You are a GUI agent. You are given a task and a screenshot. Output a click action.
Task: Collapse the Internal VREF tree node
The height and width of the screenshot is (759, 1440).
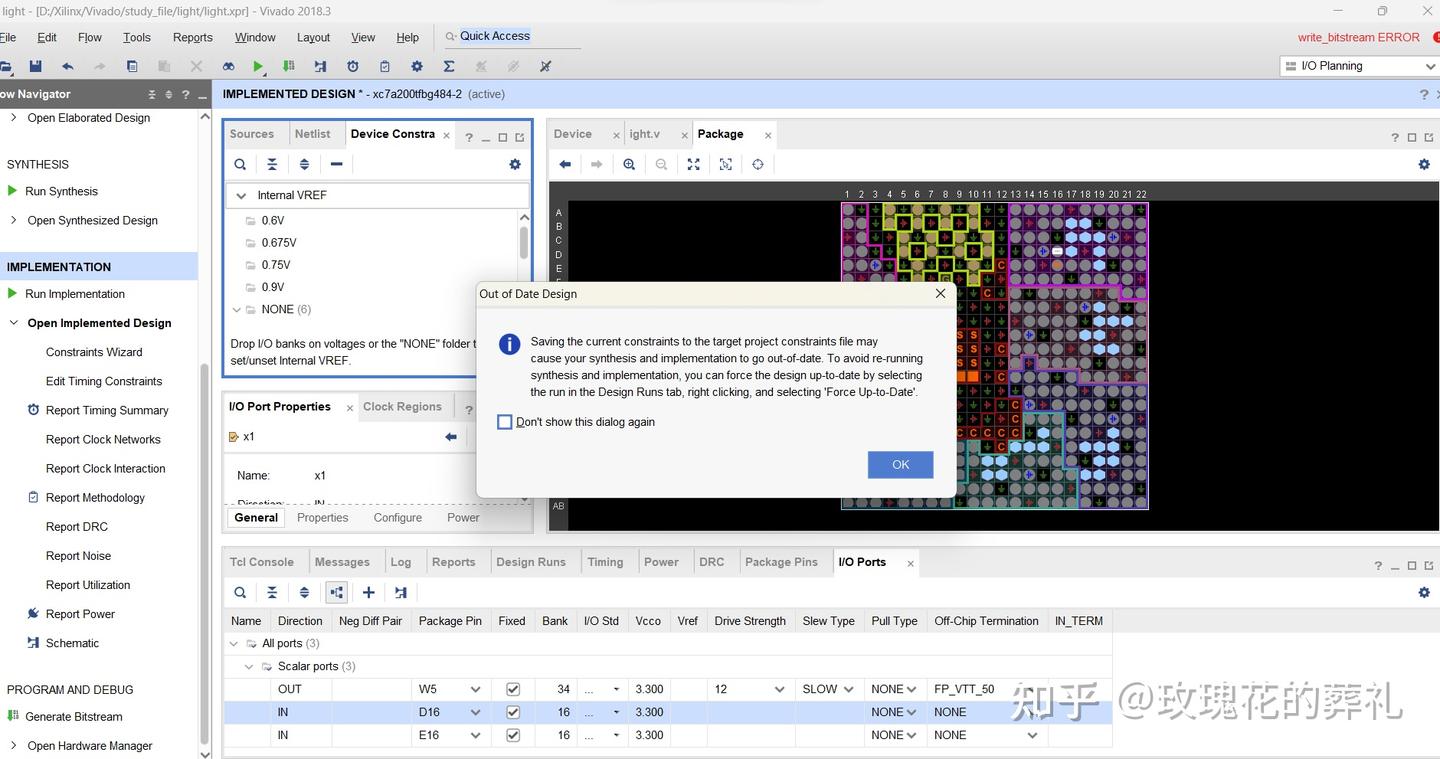pos(241,195)
